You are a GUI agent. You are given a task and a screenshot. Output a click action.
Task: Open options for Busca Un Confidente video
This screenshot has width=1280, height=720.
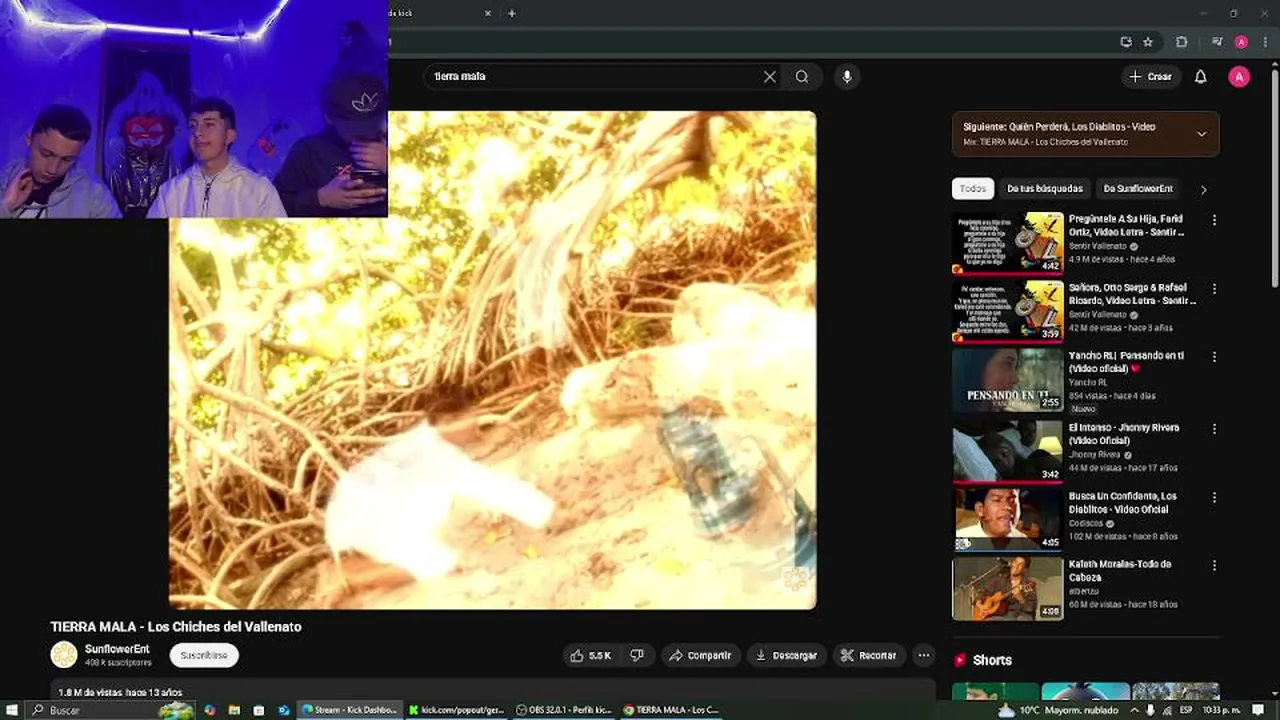1214,497
